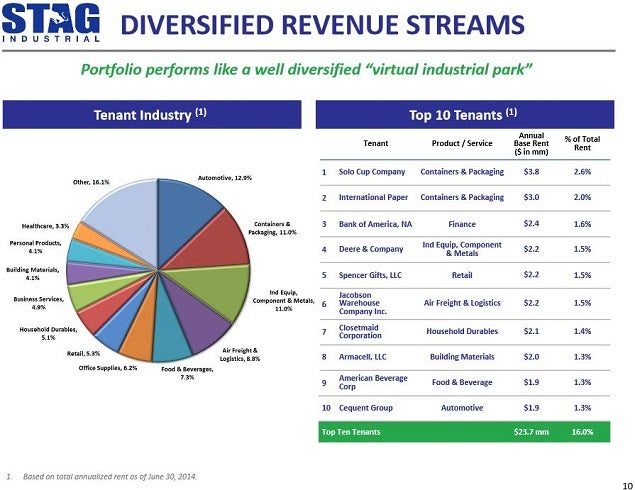The image size is (635, 490).
Task: Click the 'Air Freight & Logistics, 8.8%' chart label
Action: 240,355
